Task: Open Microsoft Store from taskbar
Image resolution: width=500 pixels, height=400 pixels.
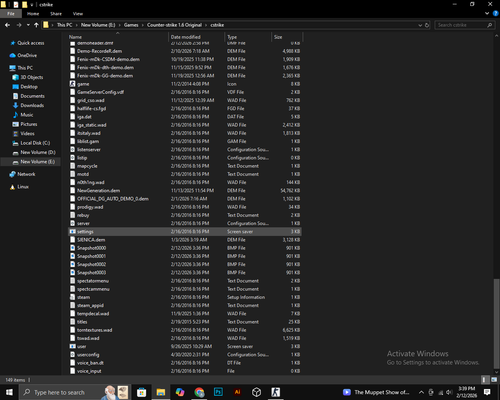Action: coord(142,392)
